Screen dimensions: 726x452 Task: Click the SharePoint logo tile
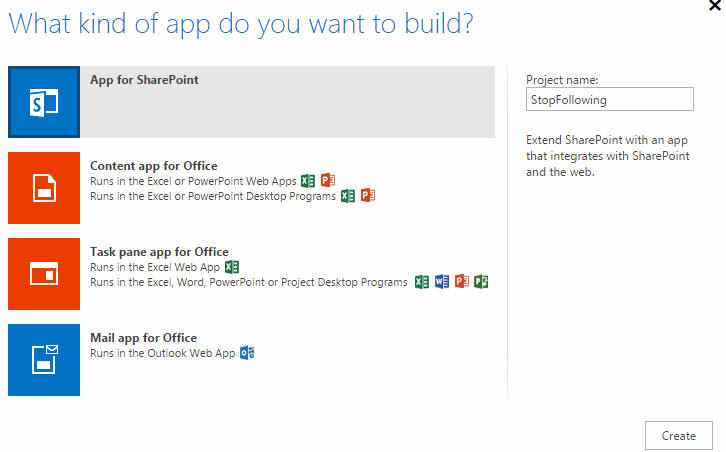tap(44, 102)
